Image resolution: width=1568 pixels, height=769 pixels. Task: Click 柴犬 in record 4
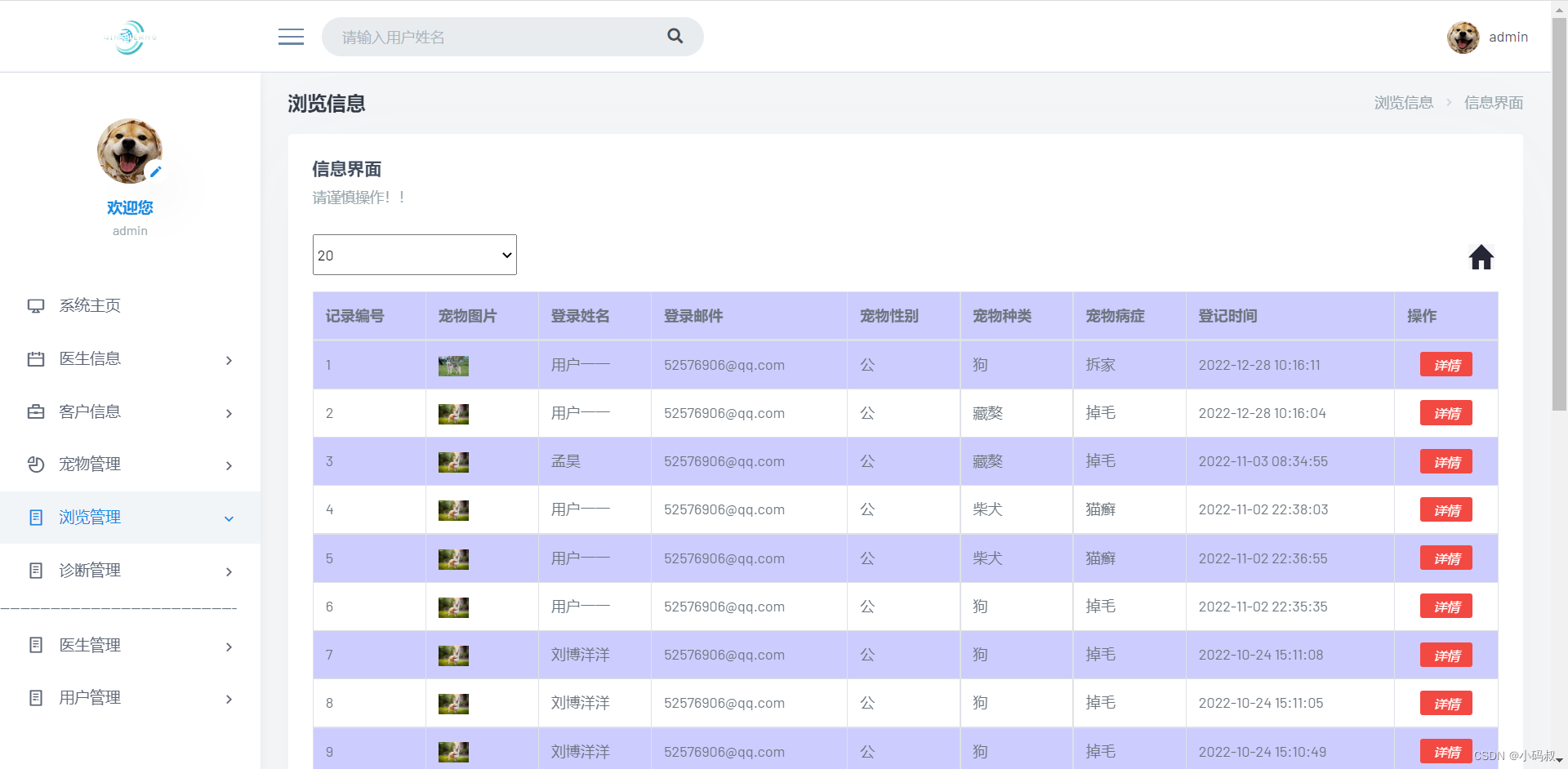pyautogui.click(x=987, y=509)
